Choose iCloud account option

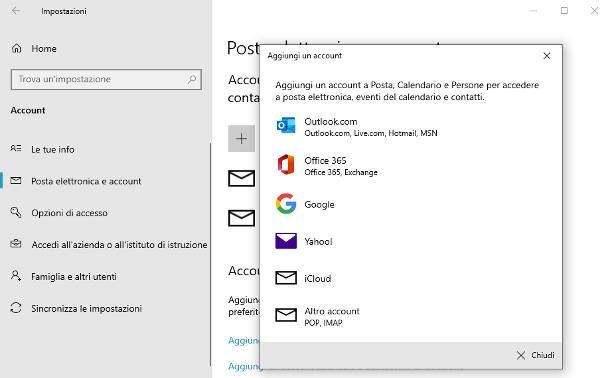coord(410,278)
